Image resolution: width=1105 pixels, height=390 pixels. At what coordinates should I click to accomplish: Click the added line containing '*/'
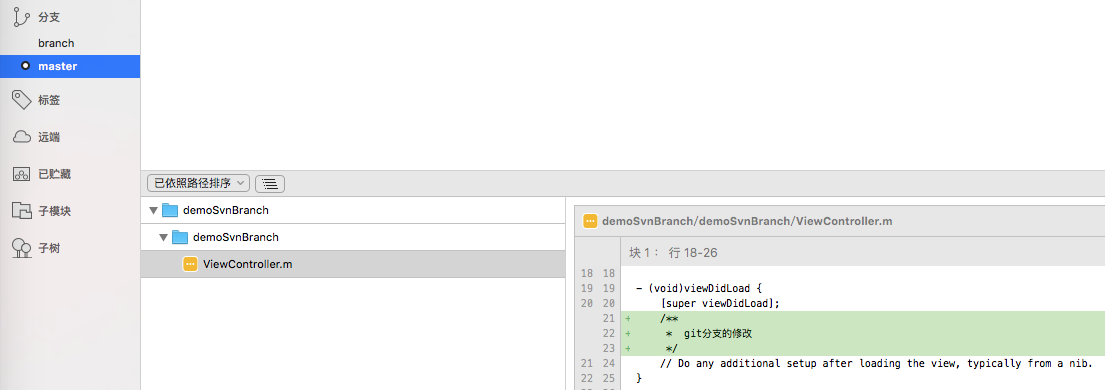[x=863, y=348]
